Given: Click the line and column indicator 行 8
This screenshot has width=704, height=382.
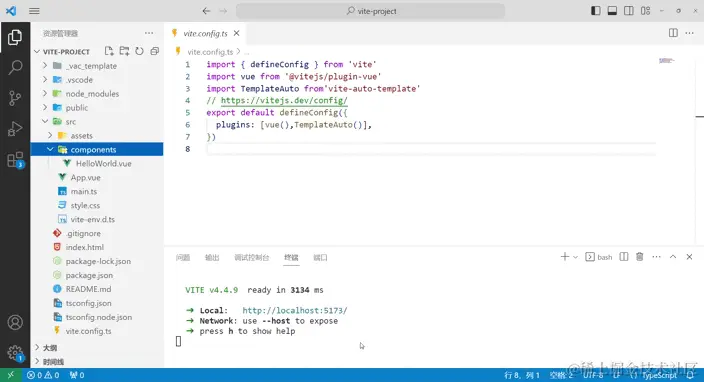Looking at the screenshot, I should (x=521, y=375).
